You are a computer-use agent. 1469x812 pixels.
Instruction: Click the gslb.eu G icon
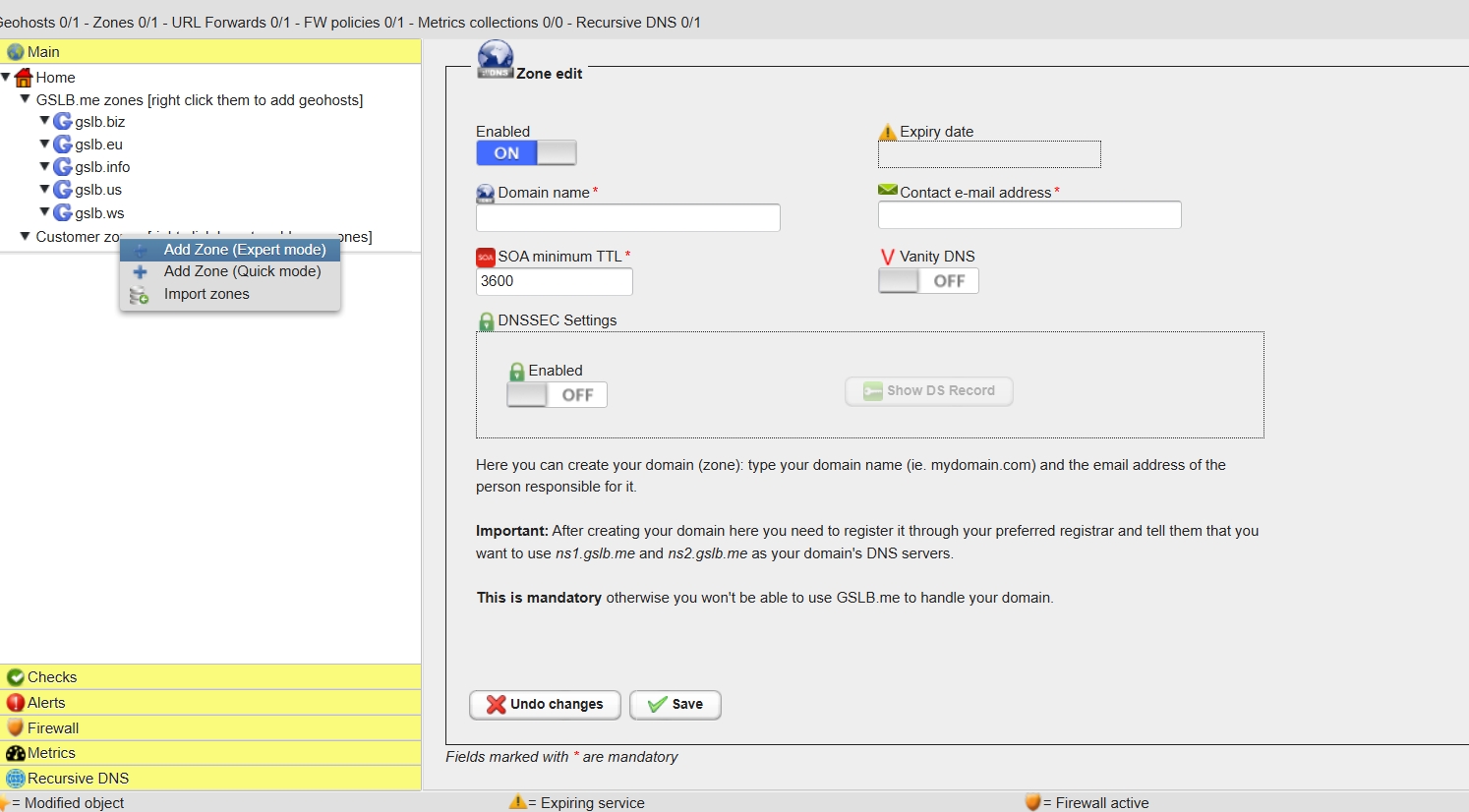[x=63, y=145]
